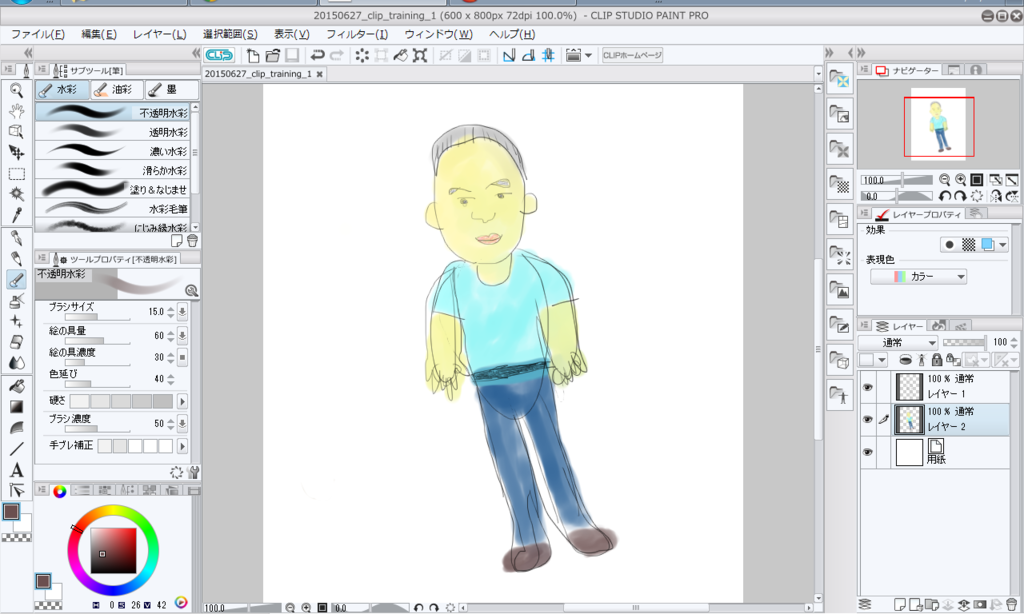Toggle snap to ruler icon in command bar
This screenshot has width=1024, height=614.
[x=509, y=56]
